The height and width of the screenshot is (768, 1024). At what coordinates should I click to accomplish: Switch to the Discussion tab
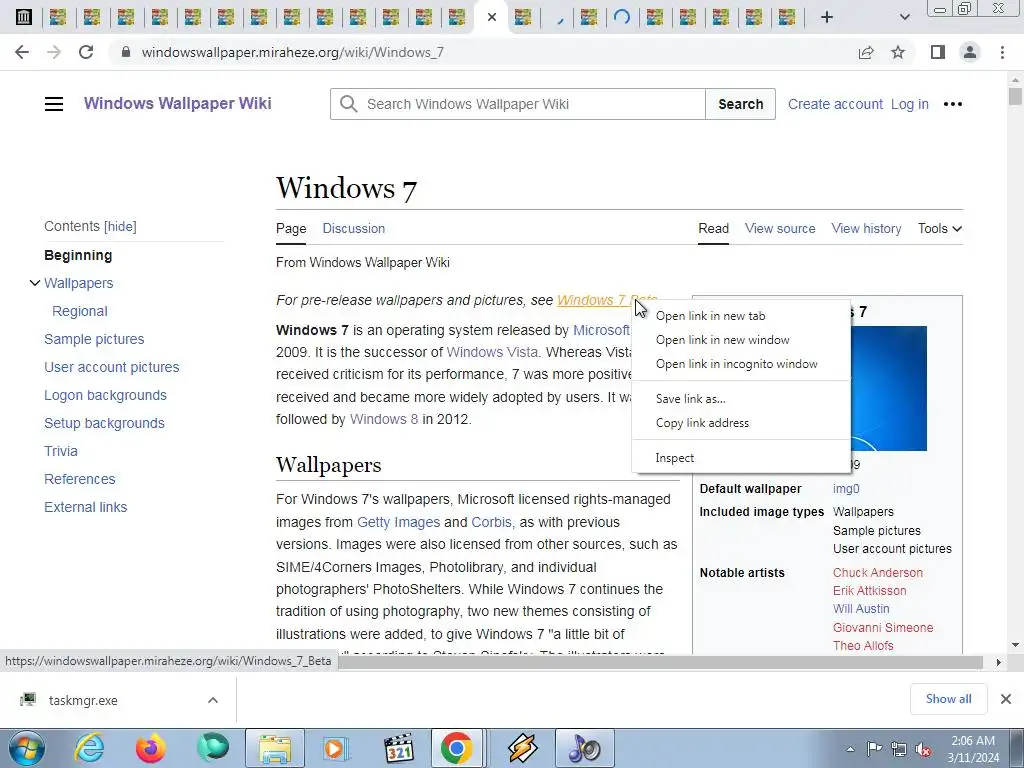[353, 229]
